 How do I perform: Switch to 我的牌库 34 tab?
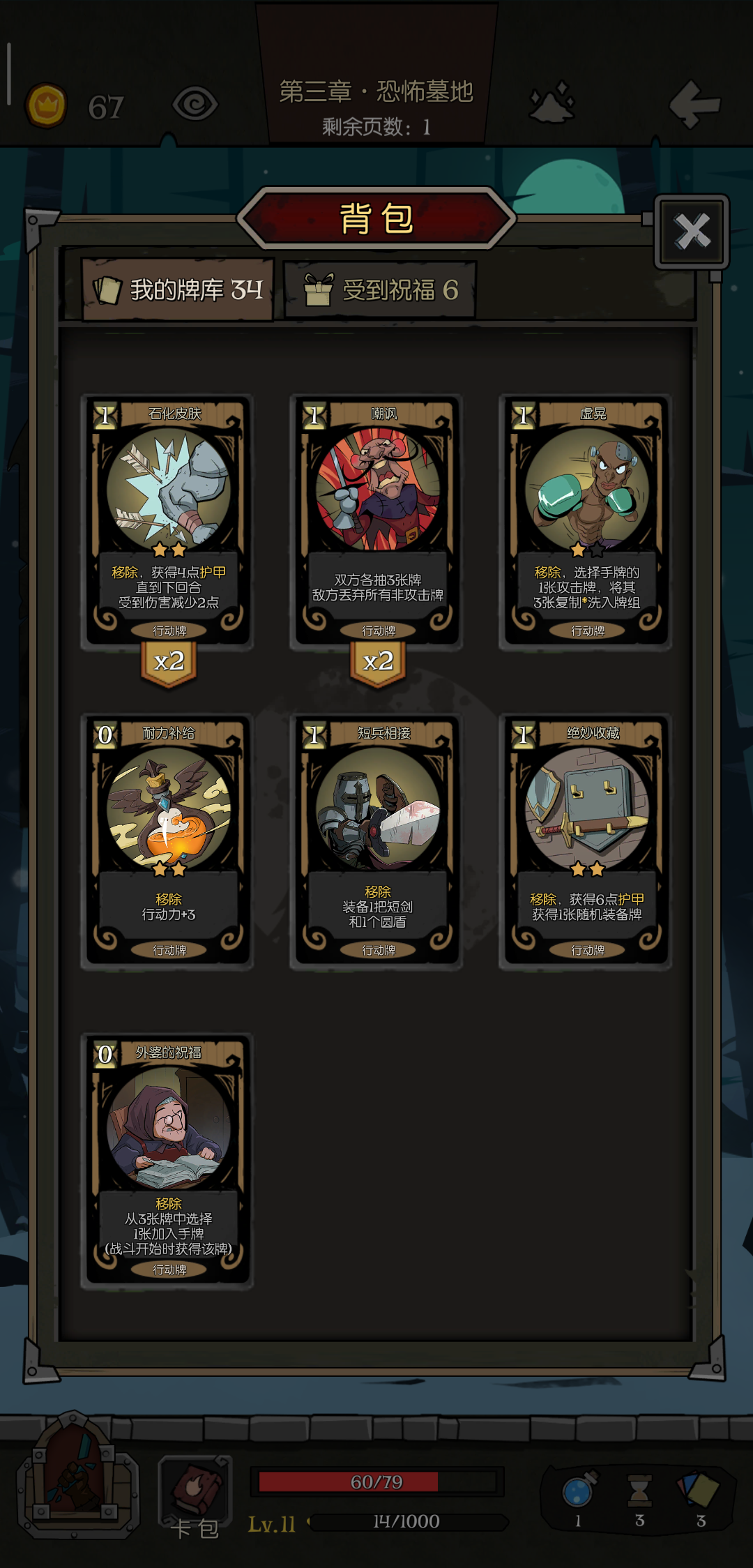coord(178,289)
